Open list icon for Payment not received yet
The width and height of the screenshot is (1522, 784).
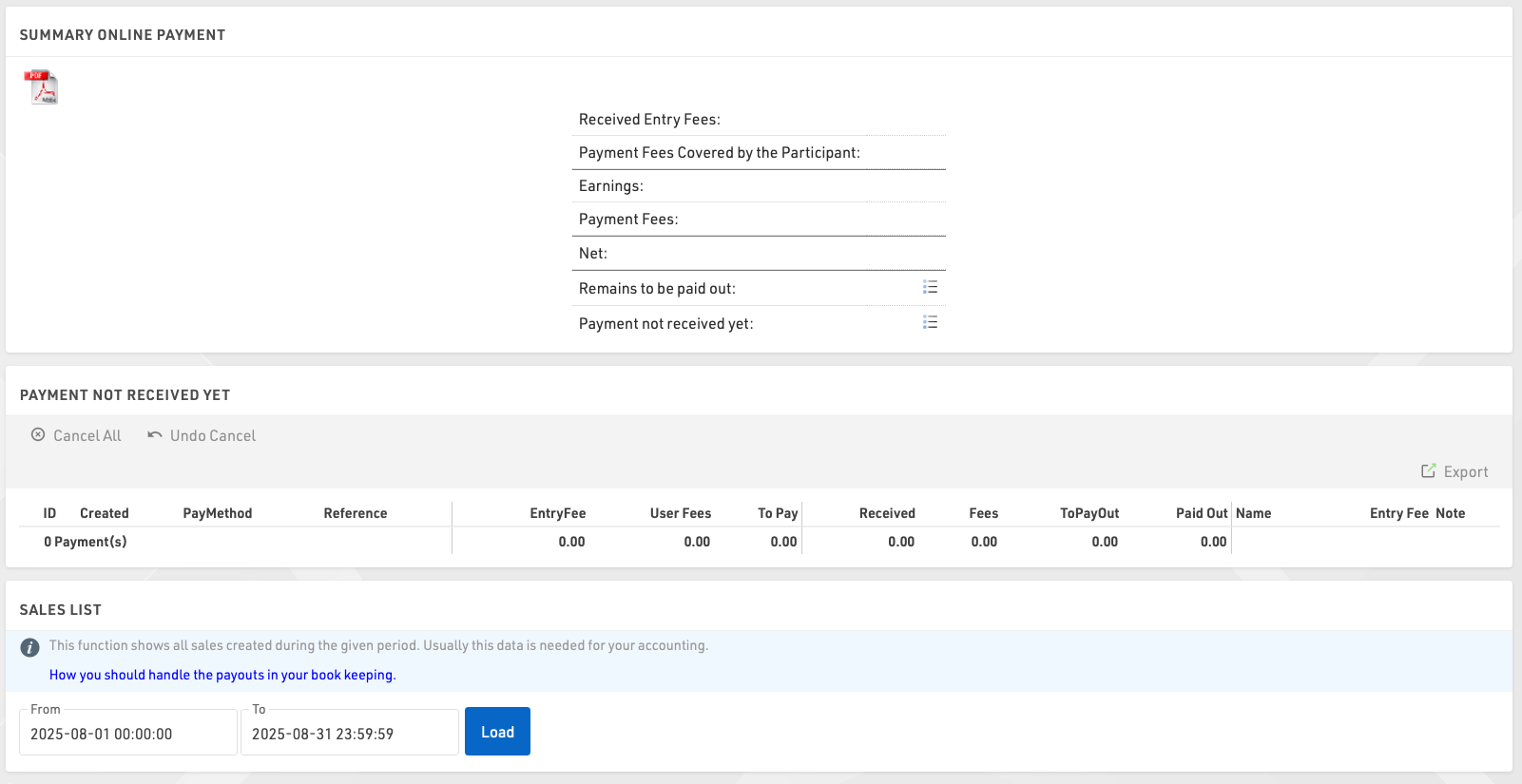pos(930,322)
